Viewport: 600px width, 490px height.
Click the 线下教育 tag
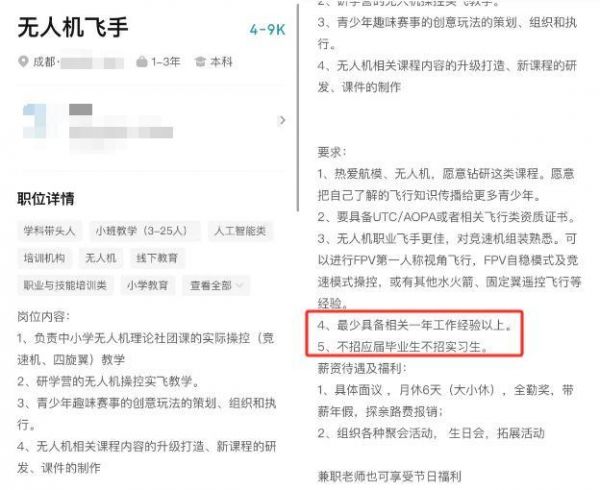click(157, 258)
